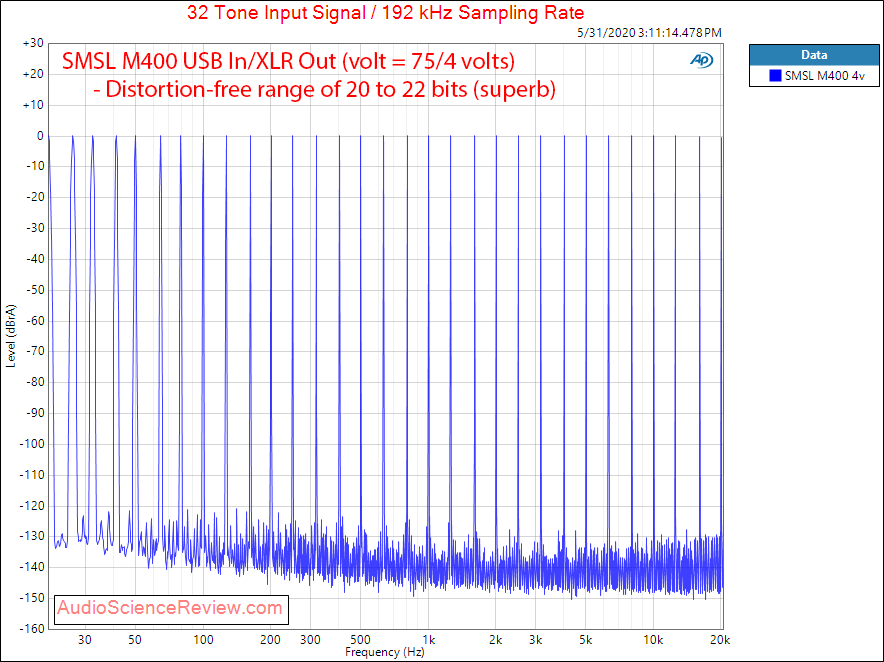The width and height of the screenshot is (884, 662).
Task: Click the "5k" frequency axis tick label
Action: pos(586,640)
